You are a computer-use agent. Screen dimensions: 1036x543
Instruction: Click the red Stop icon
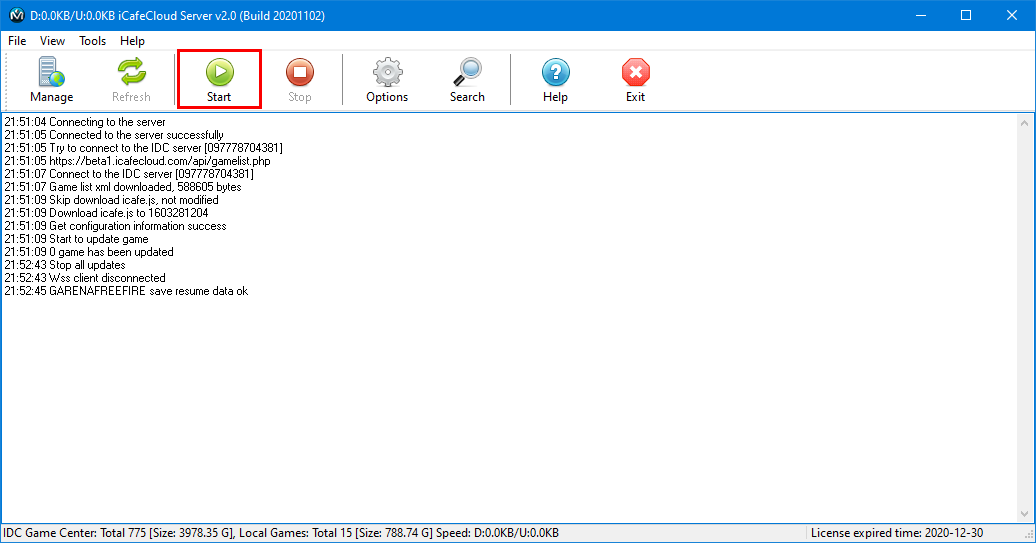coord(300,79)
